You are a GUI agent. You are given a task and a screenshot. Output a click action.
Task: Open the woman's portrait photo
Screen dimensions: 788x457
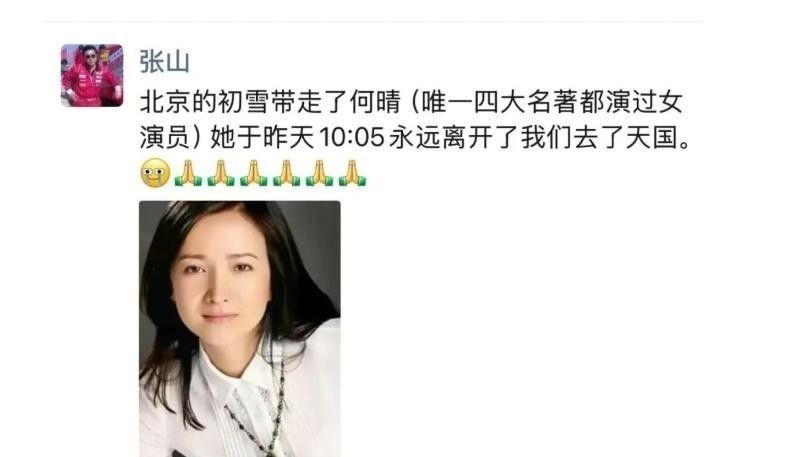pyautogui.click(x=240, y=329)
